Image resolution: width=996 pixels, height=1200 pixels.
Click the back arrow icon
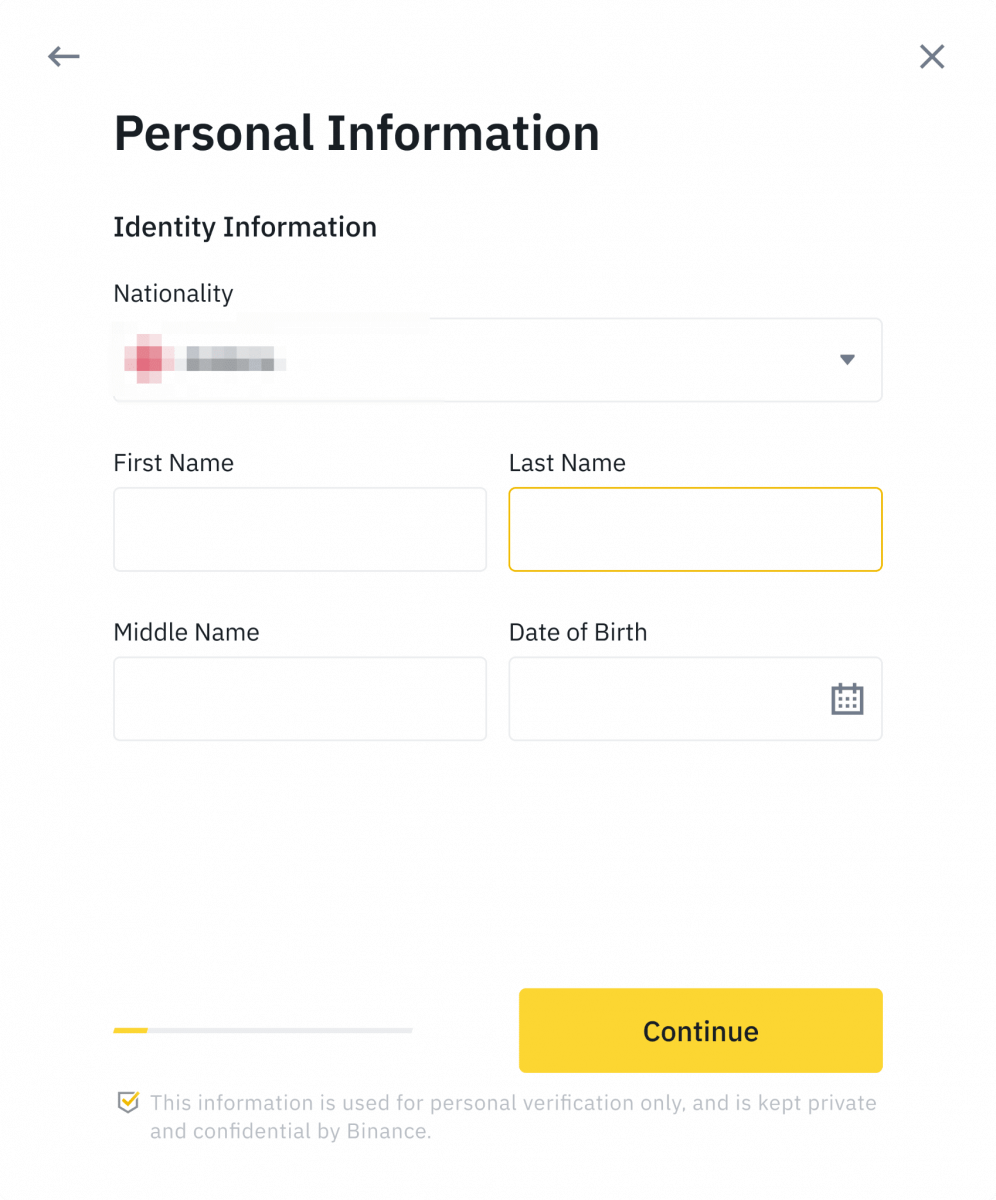63,57
